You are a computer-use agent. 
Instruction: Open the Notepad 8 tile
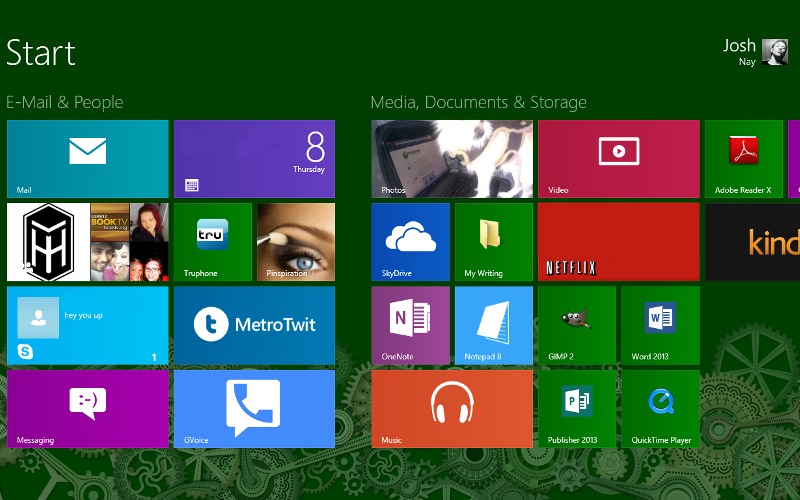click(494, 326)
